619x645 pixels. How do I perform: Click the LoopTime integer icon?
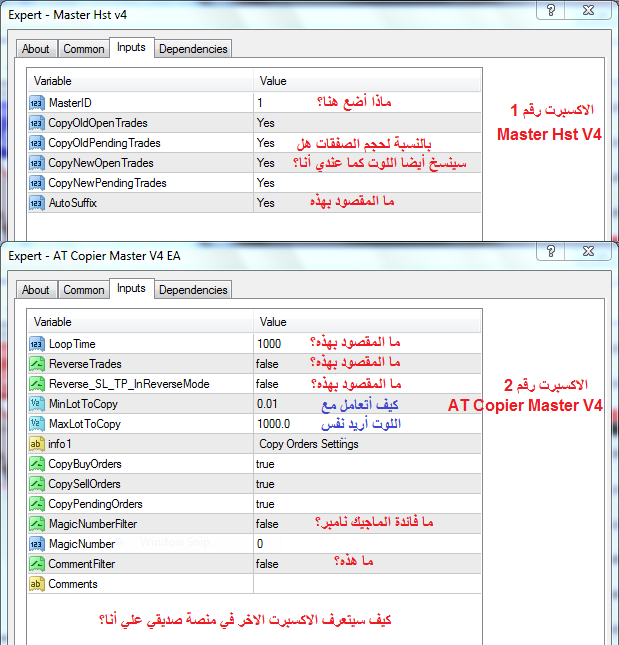pos(37,344)
